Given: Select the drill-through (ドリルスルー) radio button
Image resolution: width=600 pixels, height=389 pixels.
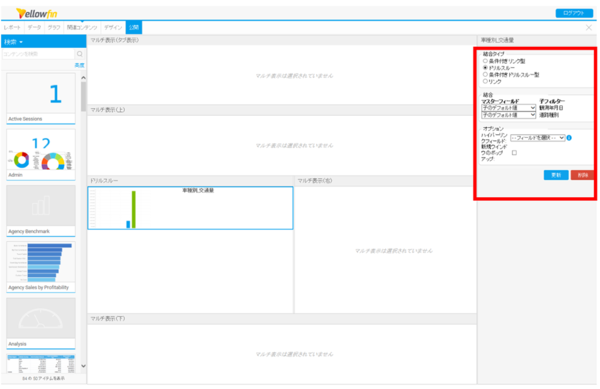Looking at the screenshot, I should (x=485, y=68).
